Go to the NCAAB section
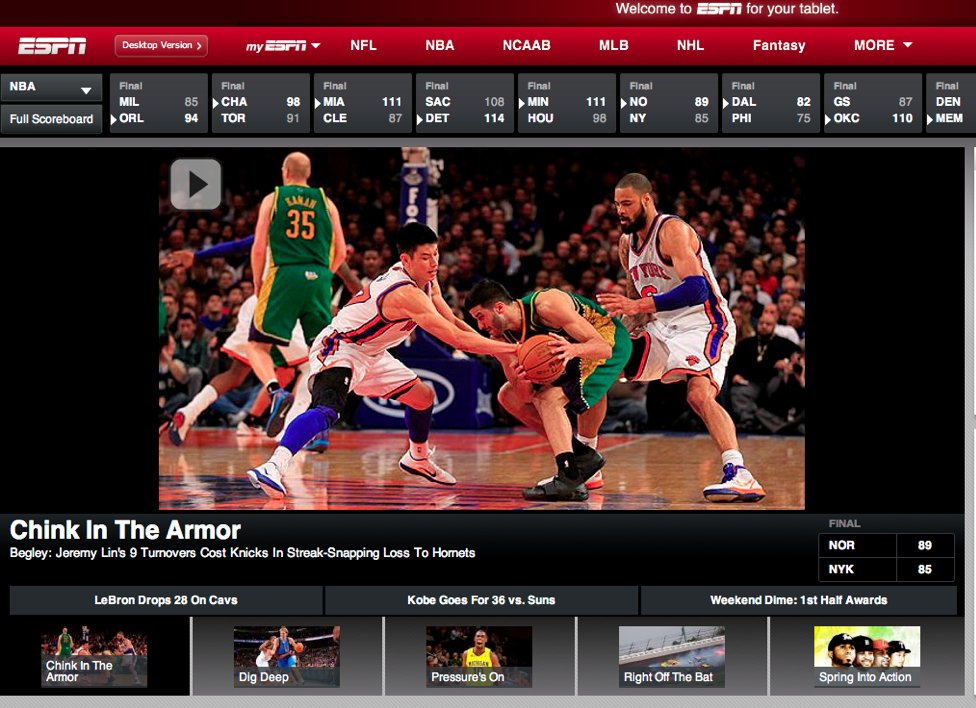This screenshot has width=976, height=708. coord(526,45)
